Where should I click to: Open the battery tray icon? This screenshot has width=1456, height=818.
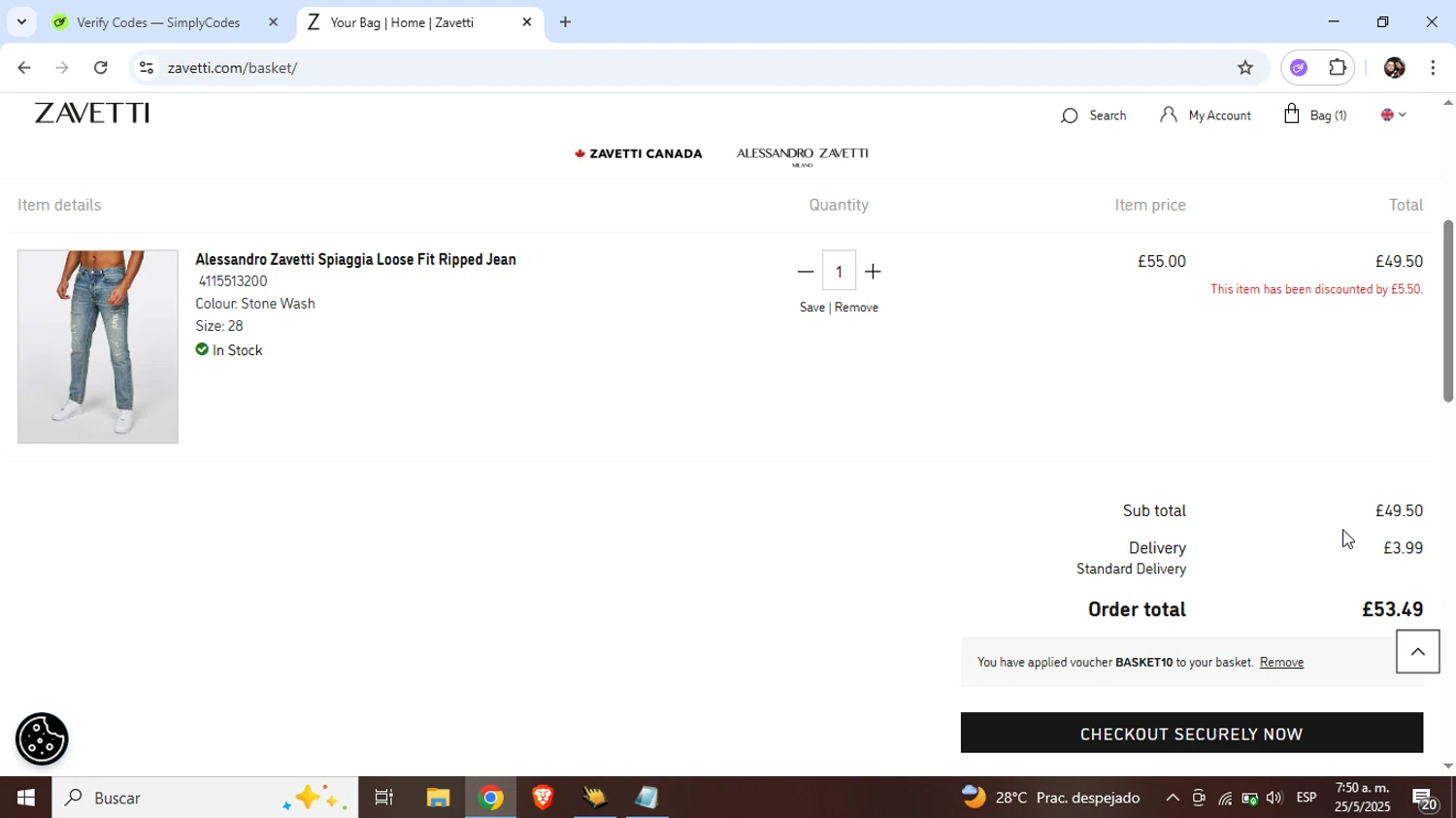(1249, 799)
